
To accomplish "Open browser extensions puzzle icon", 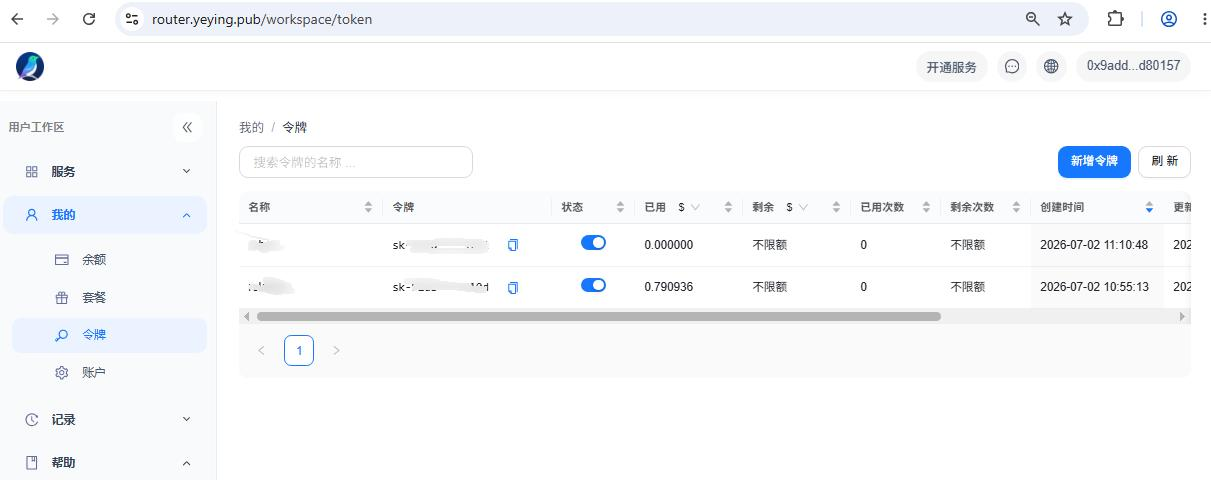I will pyautogui.click(x=1115, y=19).
